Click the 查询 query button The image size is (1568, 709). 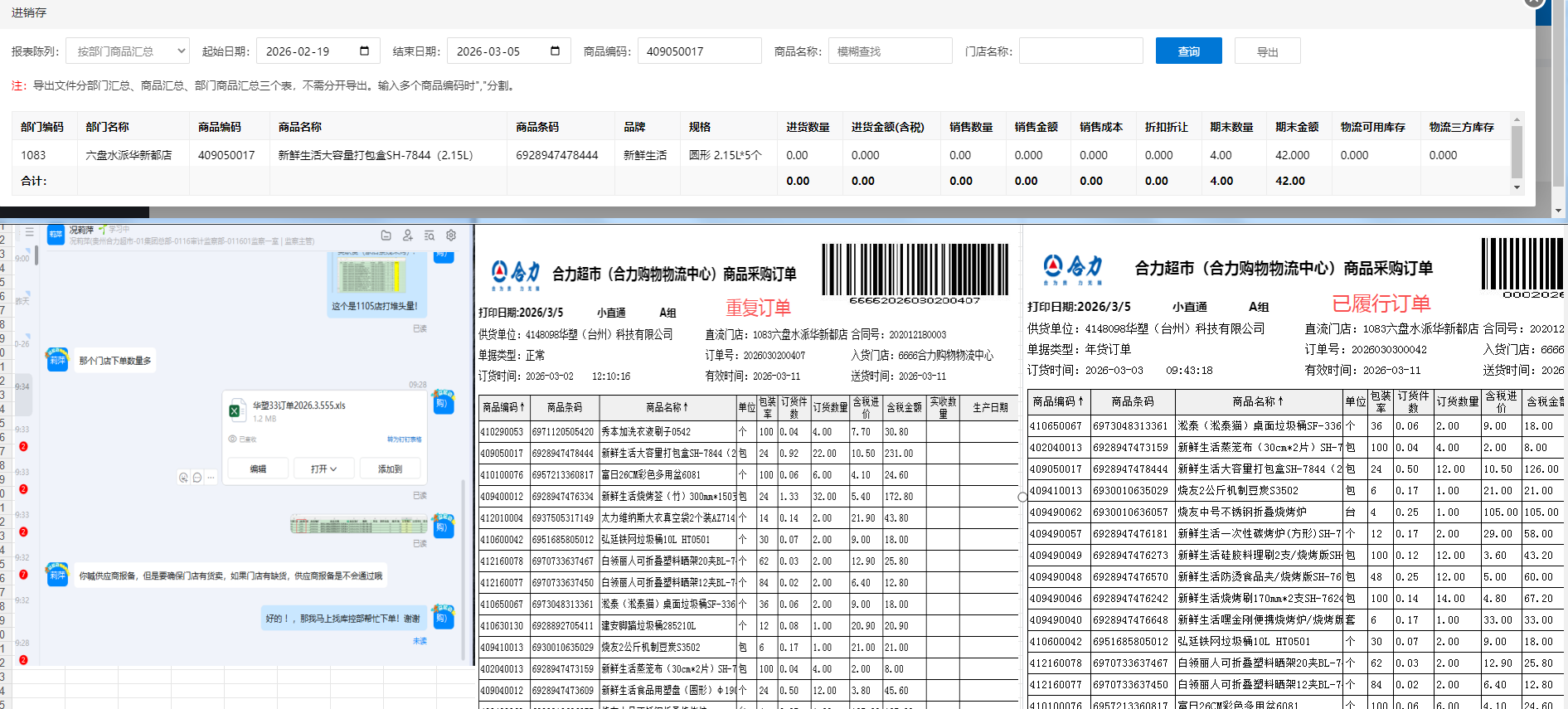tap(1188, 51)
